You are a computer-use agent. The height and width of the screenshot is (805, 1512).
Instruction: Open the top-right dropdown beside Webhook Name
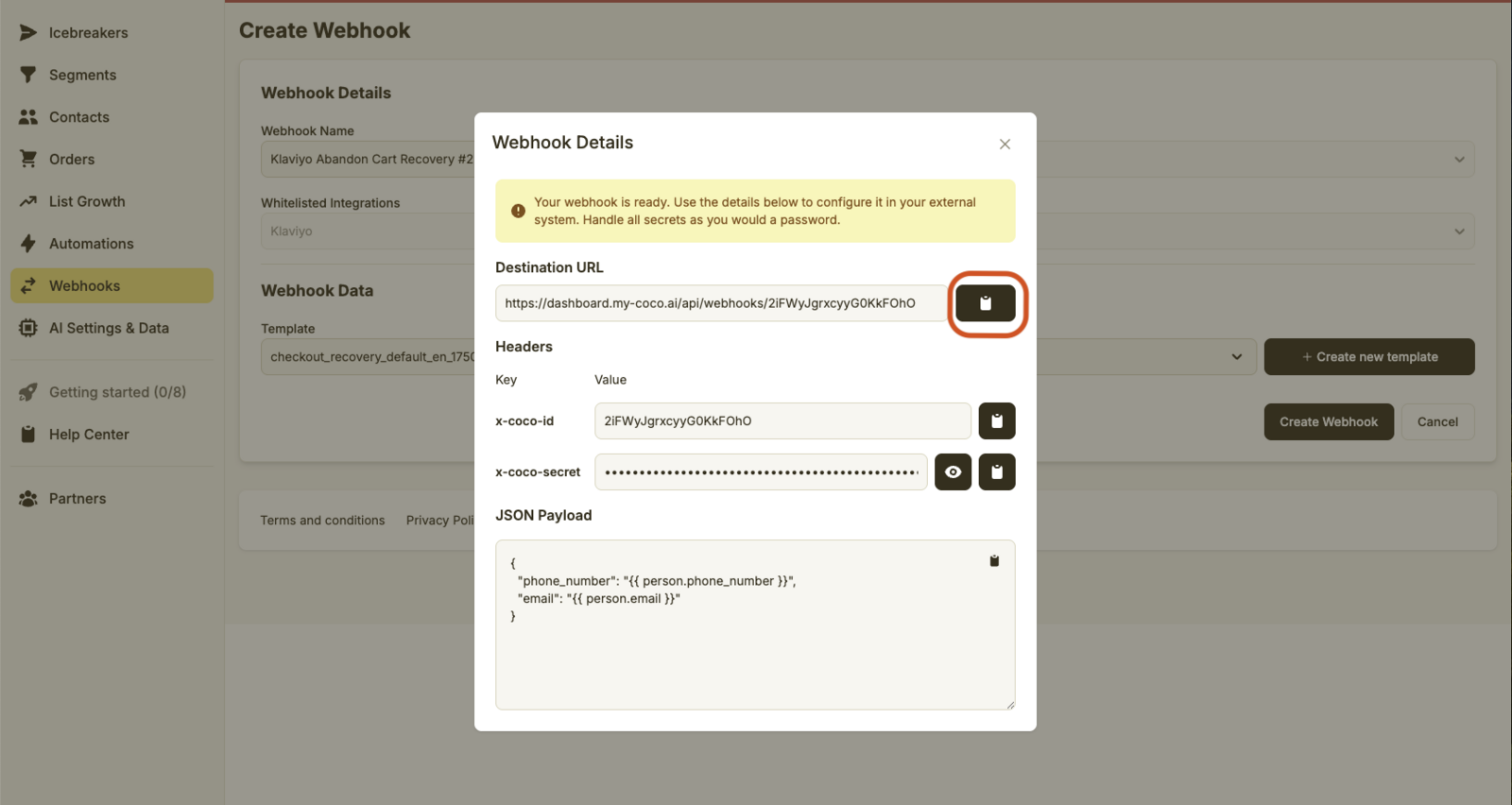[x=1459, y=160]
